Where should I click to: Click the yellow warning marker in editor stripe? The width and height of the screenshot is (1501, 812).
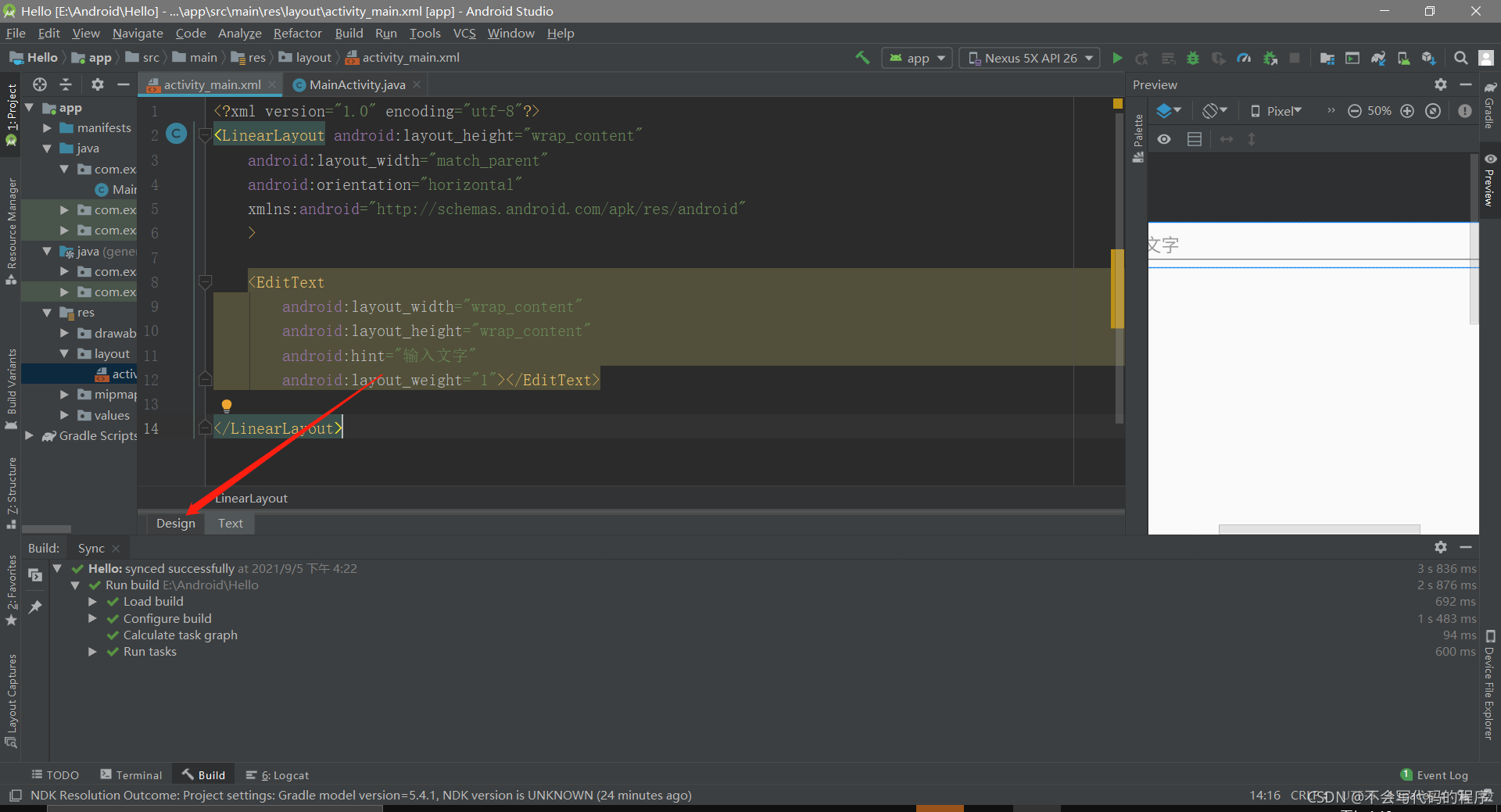(x=1117, y=103)
